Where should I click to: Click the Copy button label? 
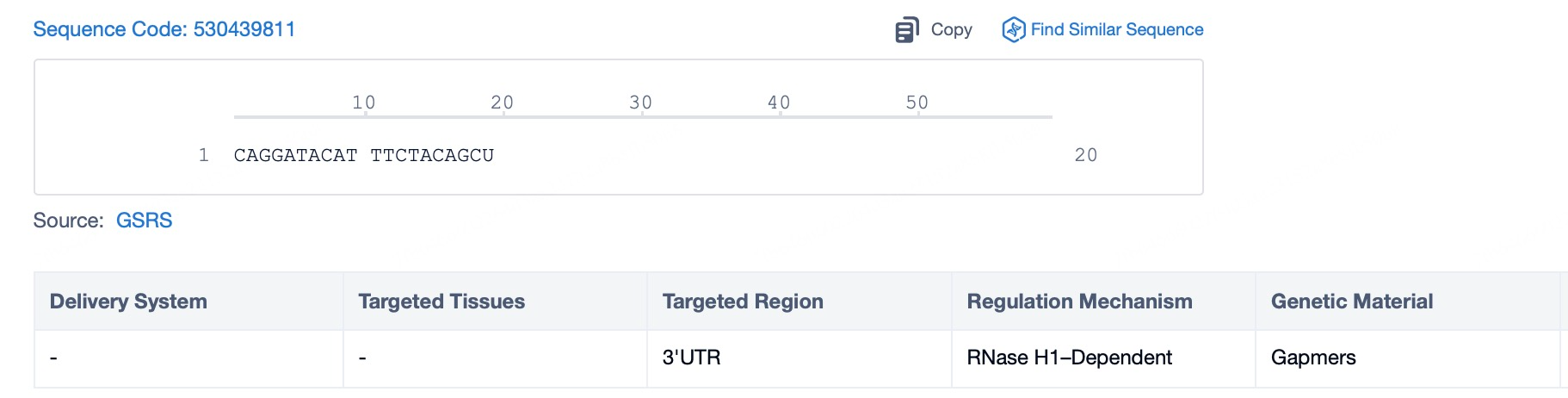click(951, 30)
